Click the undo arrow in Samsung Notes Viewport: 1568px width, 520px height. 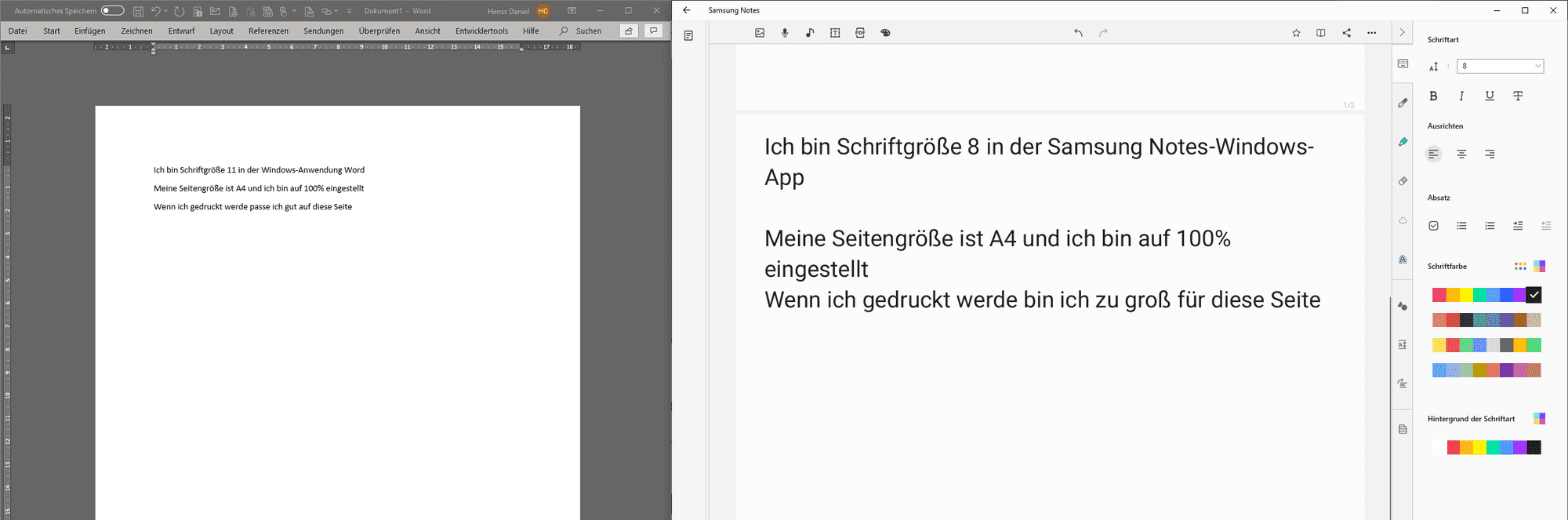1078,33
